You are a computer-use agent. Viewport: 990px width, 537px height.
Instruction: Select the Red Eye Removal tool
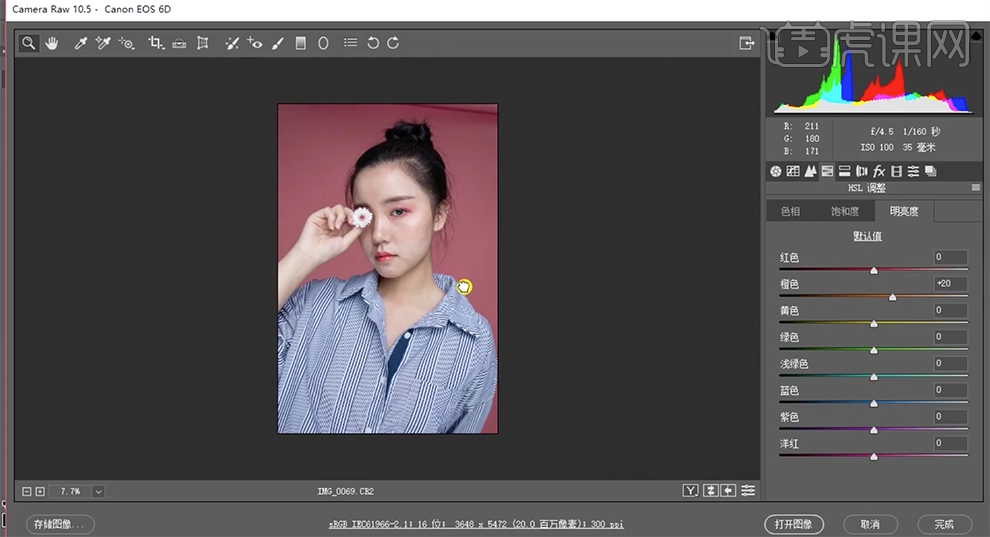(x=254, y=43)
